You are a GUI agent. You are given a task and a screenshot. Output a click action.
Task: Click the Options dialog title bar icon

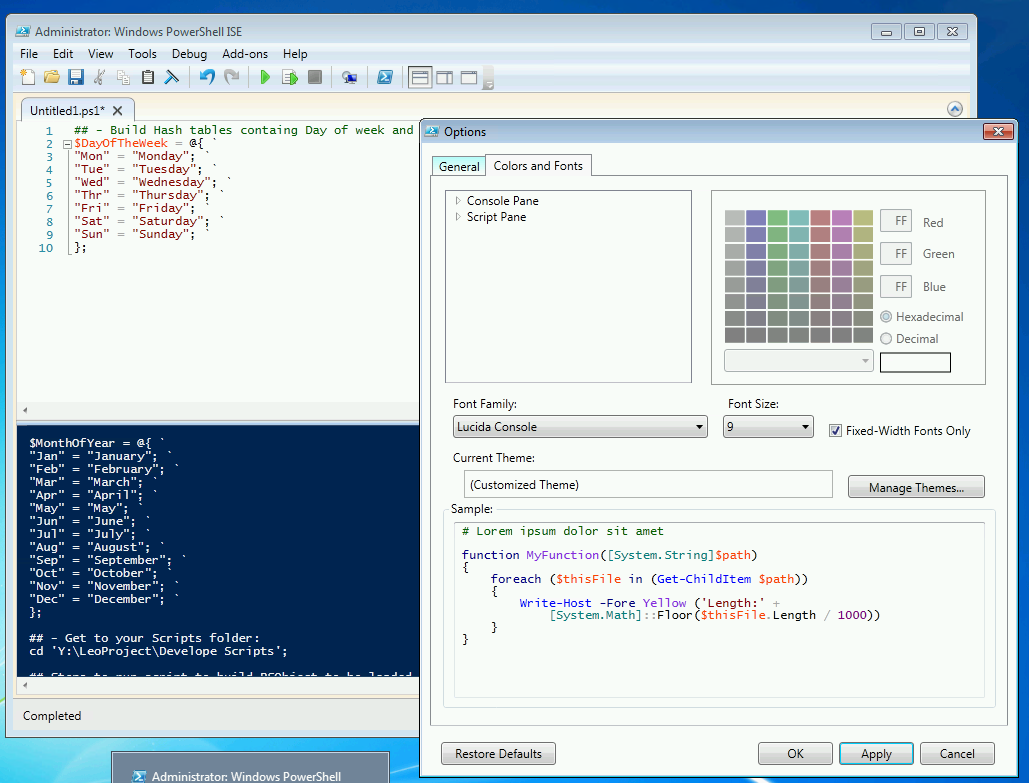coord(432,131)
